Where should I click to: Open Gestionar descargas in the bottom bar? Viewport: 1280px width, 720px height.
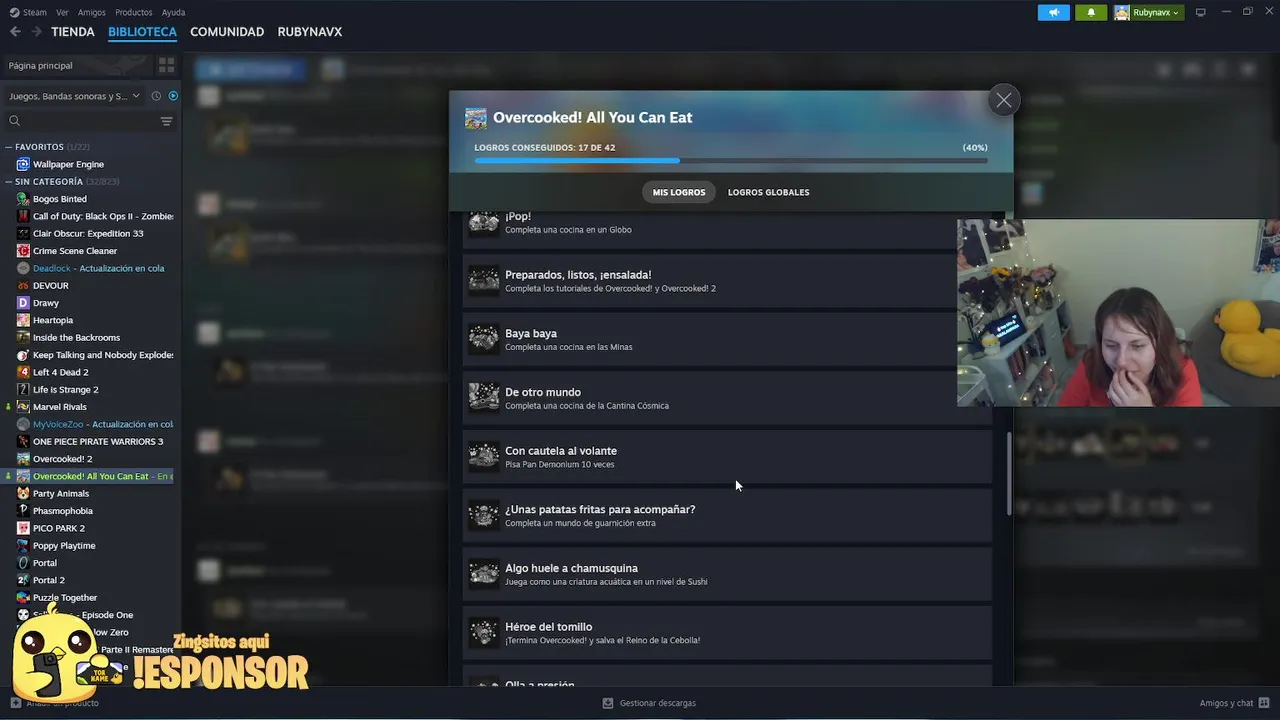(649, 703)
